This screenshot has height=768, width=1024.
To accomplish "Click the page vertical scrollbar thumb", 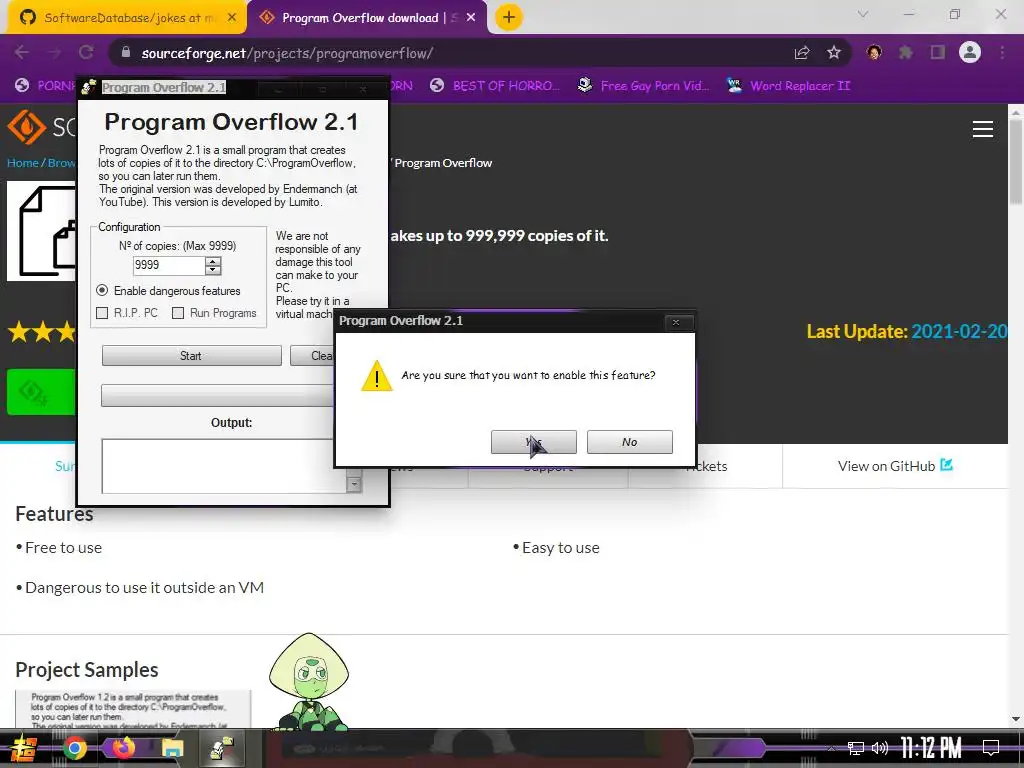I will [1016, 161].
